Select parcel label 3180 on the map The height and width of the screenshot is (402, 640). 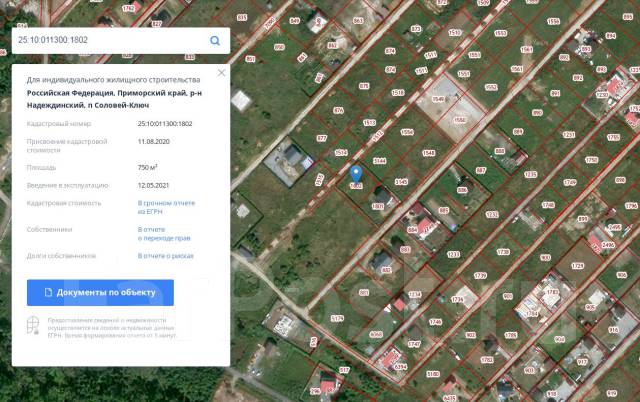pos(433,374)
